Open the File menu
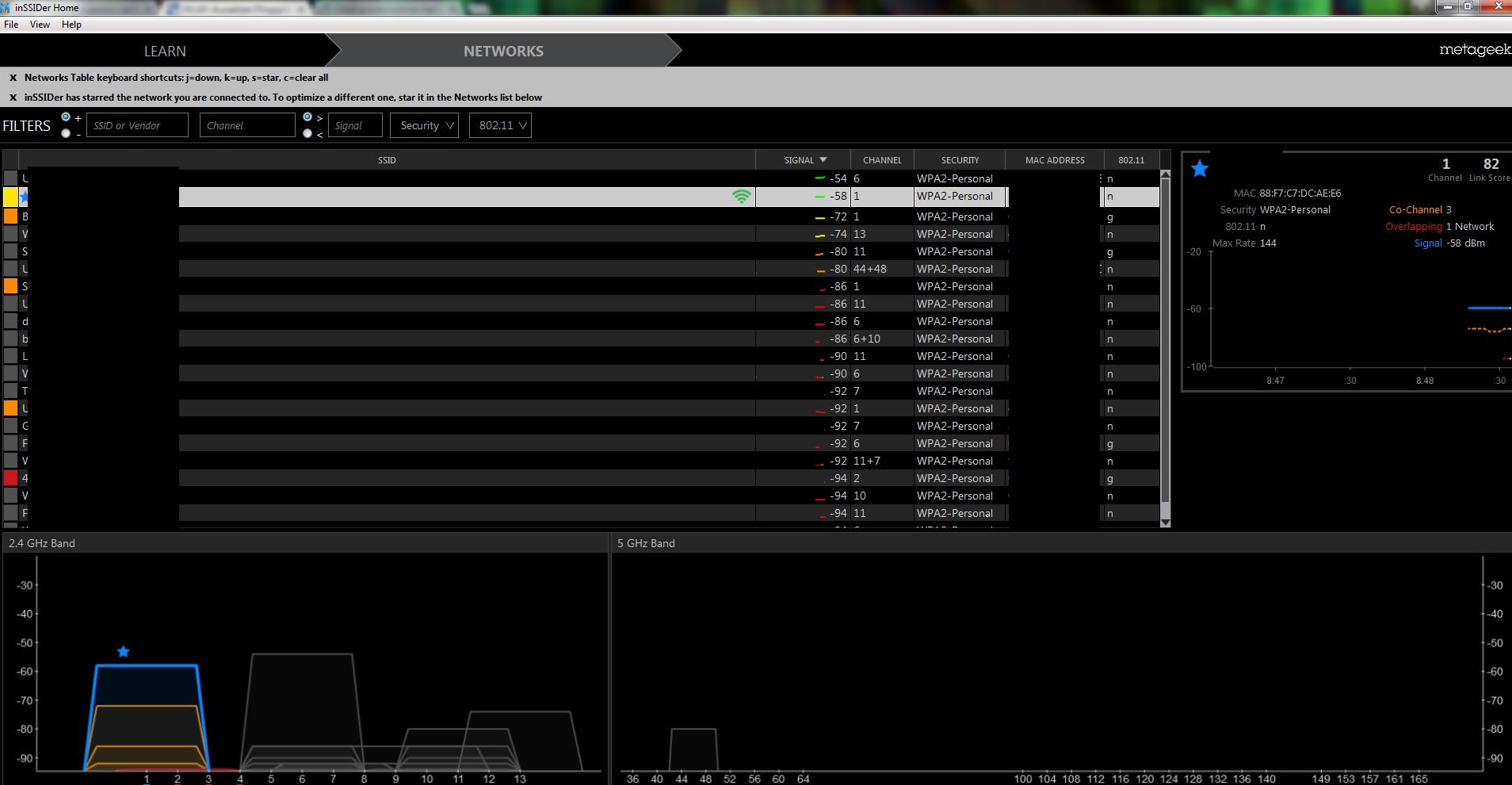1512x785 pixels. click(x=11, y=25)
